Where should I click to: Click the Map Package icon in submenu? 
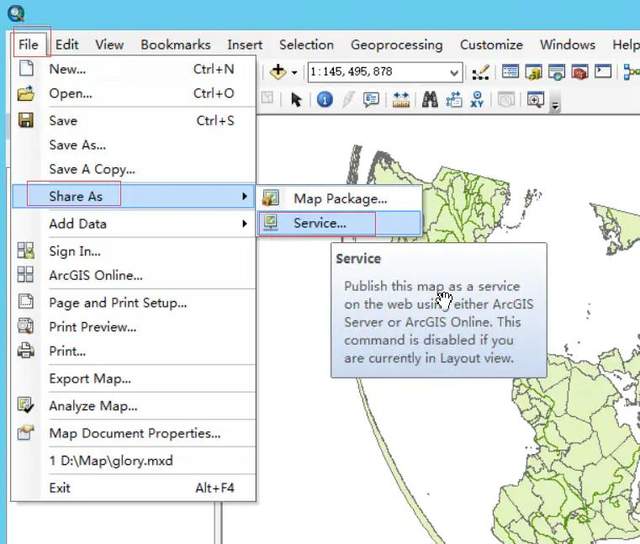pyautogui.click(x=271, y=198)
